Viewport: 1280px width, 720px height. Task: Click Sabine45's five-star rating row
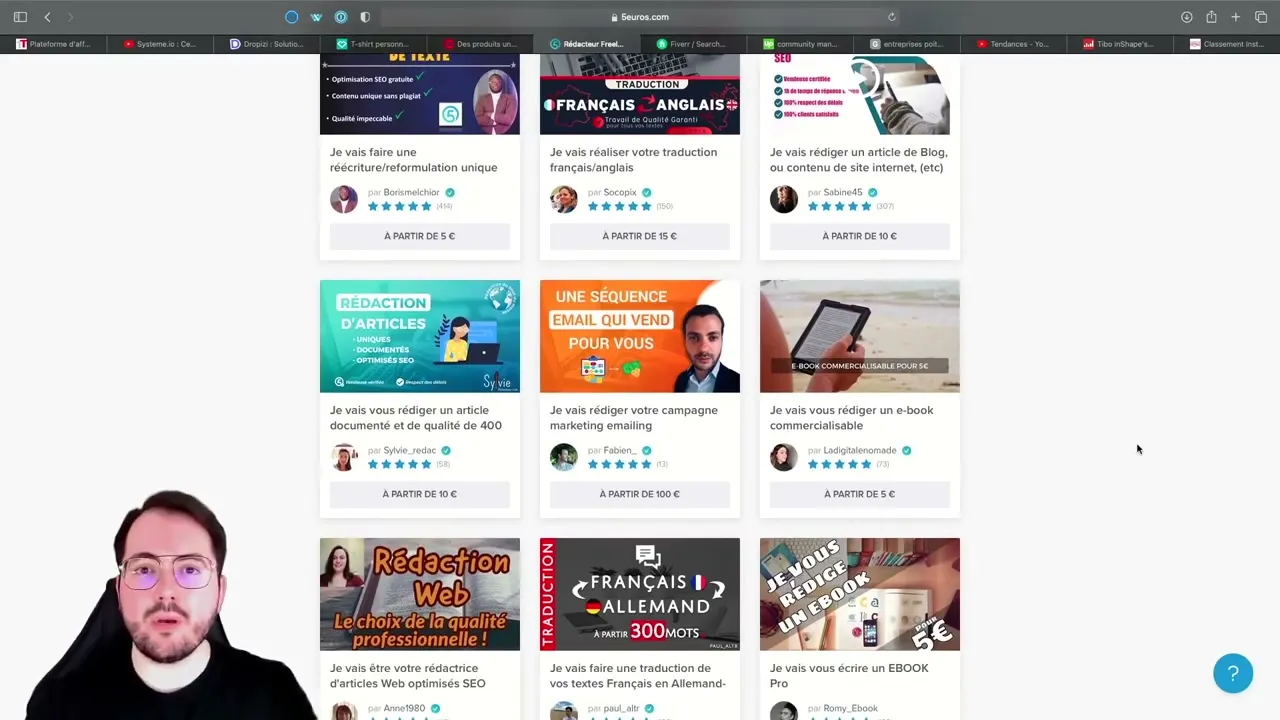[839, 206]
